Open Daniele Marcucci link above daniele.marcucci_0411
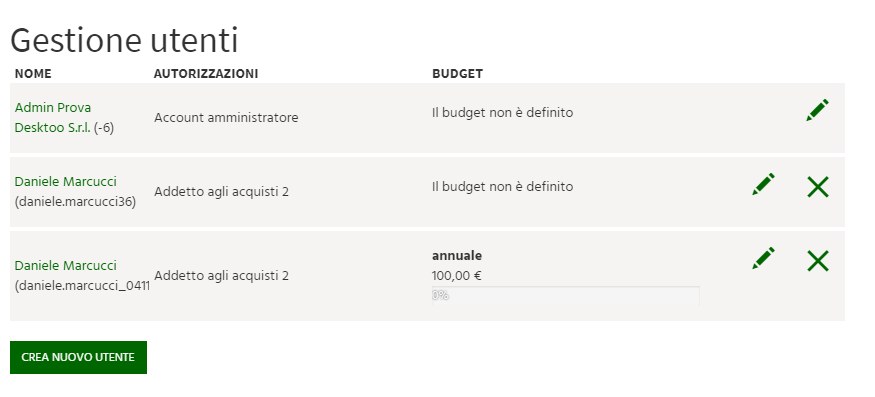The width and height of the screenshot is (875, 397). [x=65, y=265]
